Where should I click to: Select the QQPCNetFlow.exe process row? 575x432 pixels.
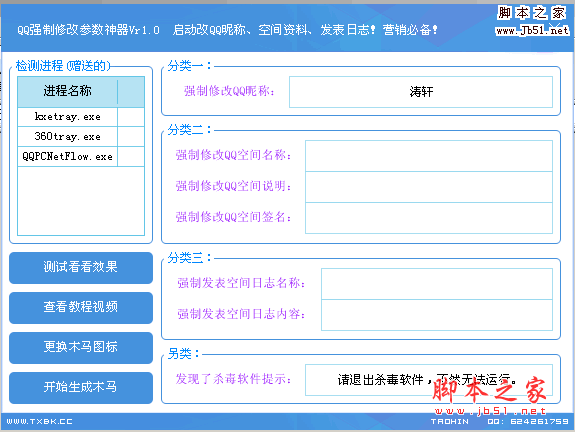coord(81,157)
